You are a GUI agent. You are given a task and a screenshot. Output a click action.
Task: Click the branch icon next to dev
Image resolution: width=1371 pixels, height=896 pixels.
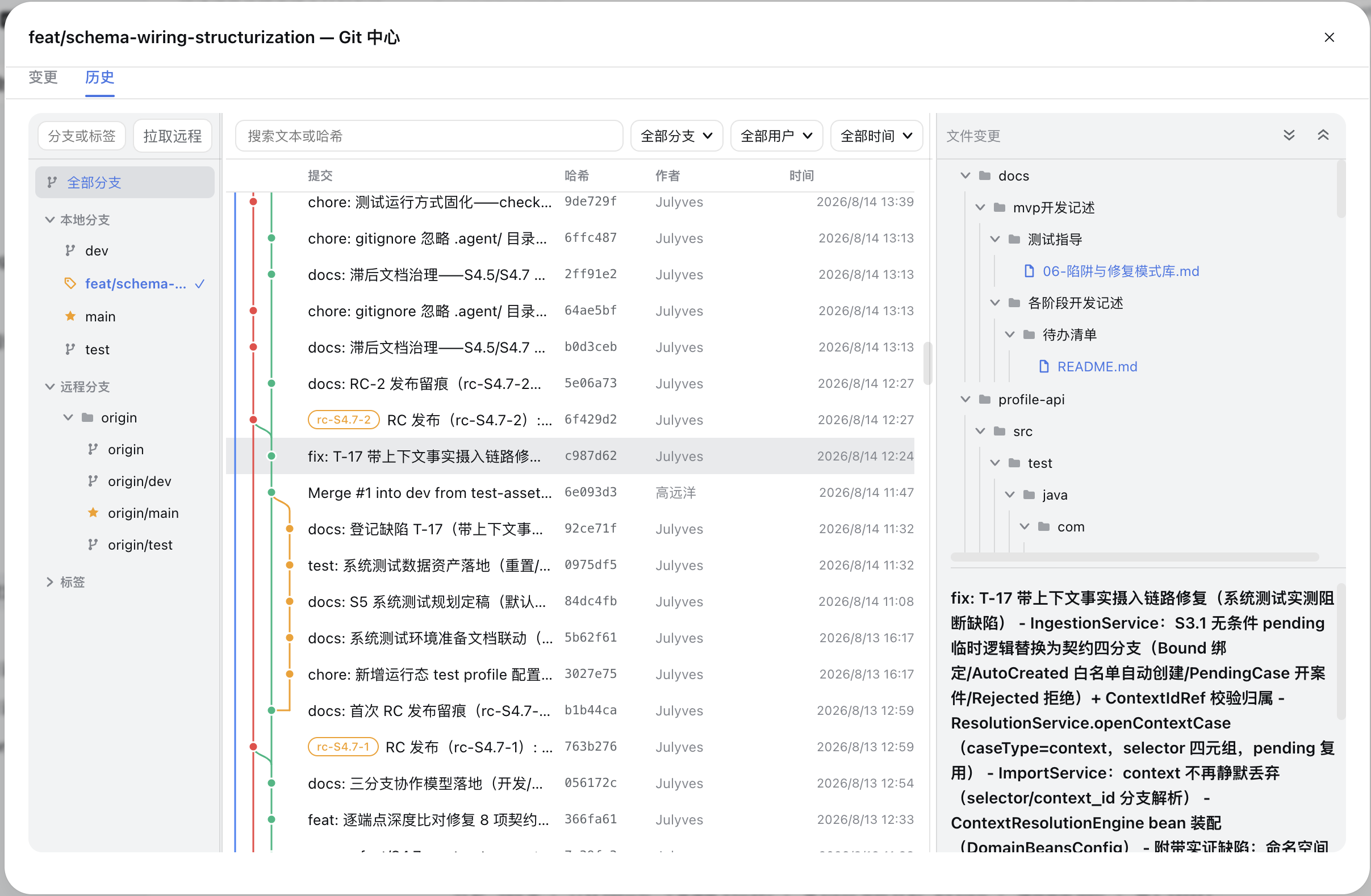point(70,250)
